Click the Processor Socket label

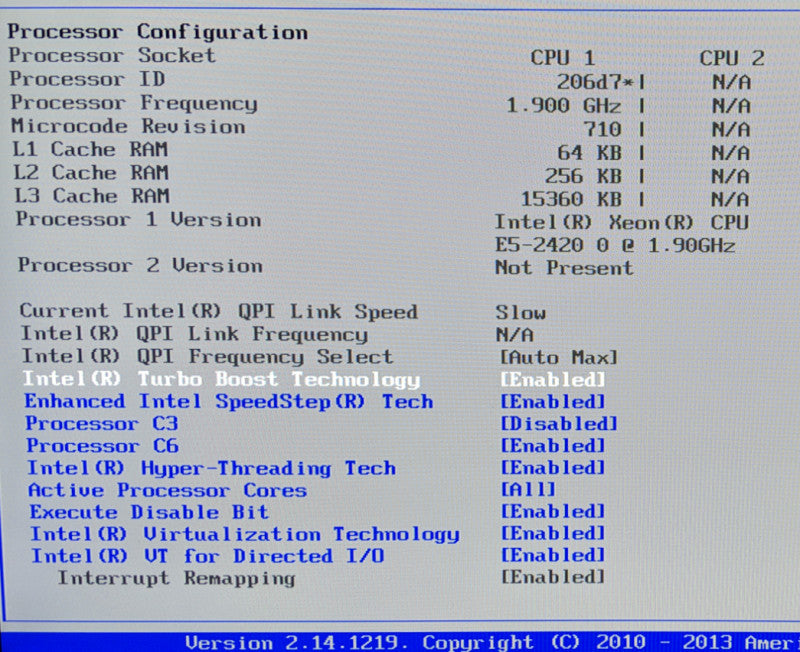point(112,55)
